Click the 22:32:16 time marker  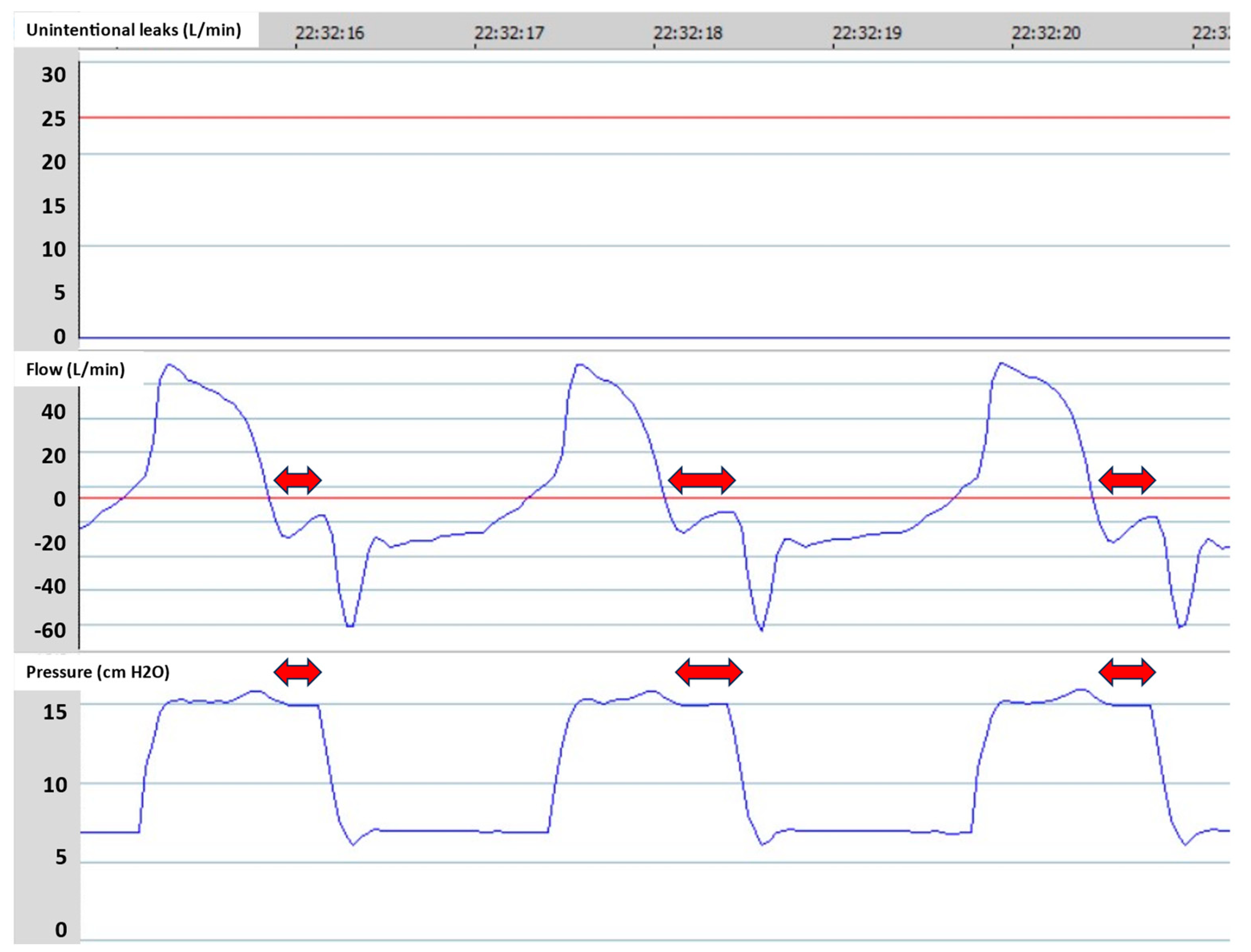(330, 33)
